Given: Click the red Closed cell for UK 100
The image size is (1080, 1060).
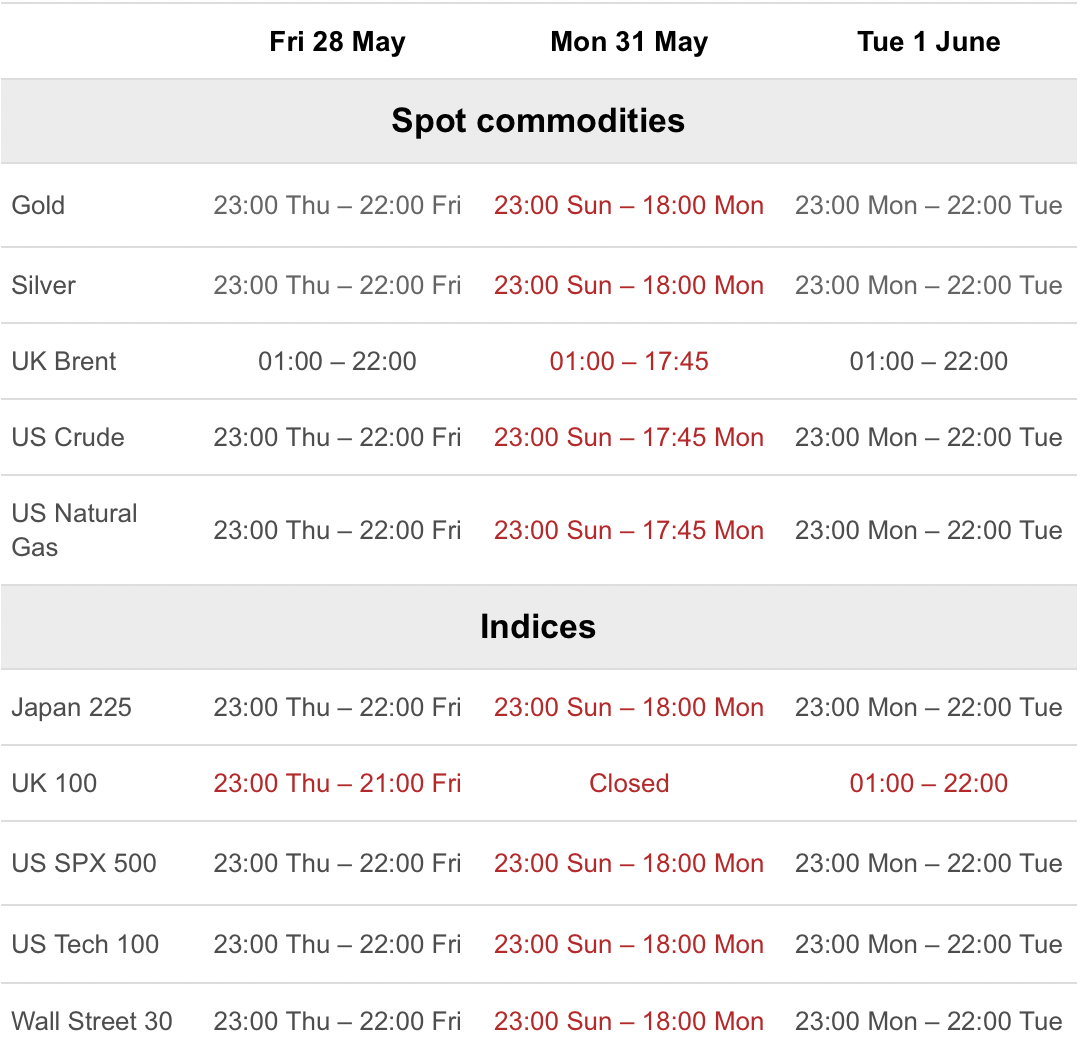Looking at the screenshot, I should pos(629,783).
